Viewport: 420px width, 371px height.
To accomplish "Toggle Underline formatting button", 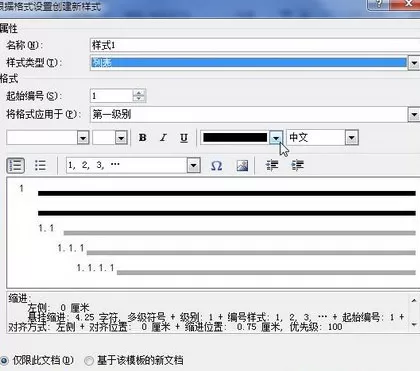I will pos(184,138).
